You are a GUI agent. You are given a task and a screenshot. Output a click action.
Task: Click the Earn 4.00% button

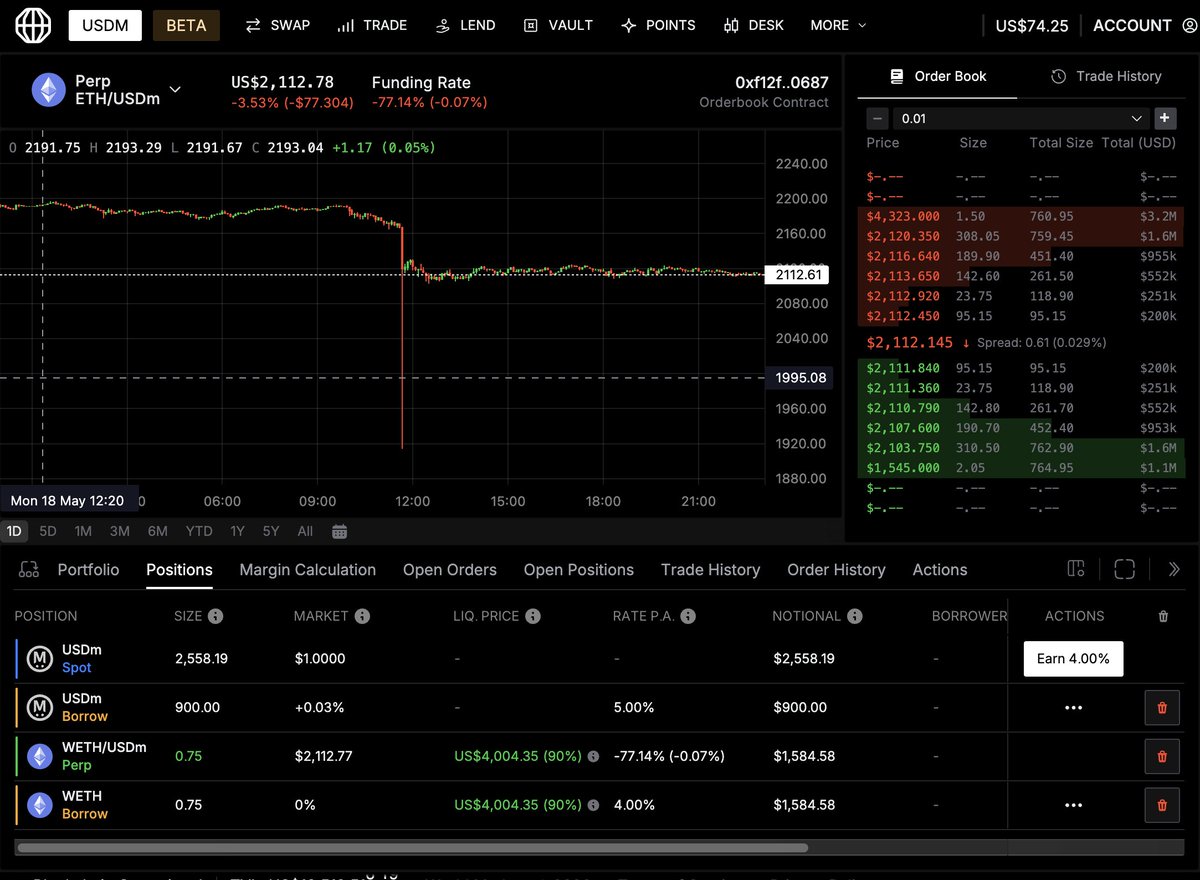pos(1073,659)
